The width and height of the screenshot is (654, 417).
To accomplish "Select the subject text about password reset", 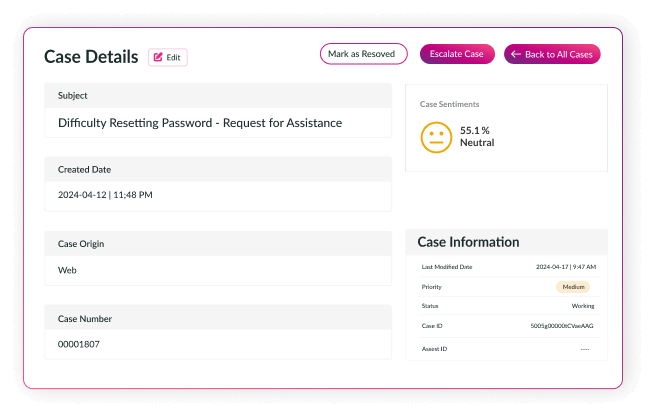I will point(200,123).
